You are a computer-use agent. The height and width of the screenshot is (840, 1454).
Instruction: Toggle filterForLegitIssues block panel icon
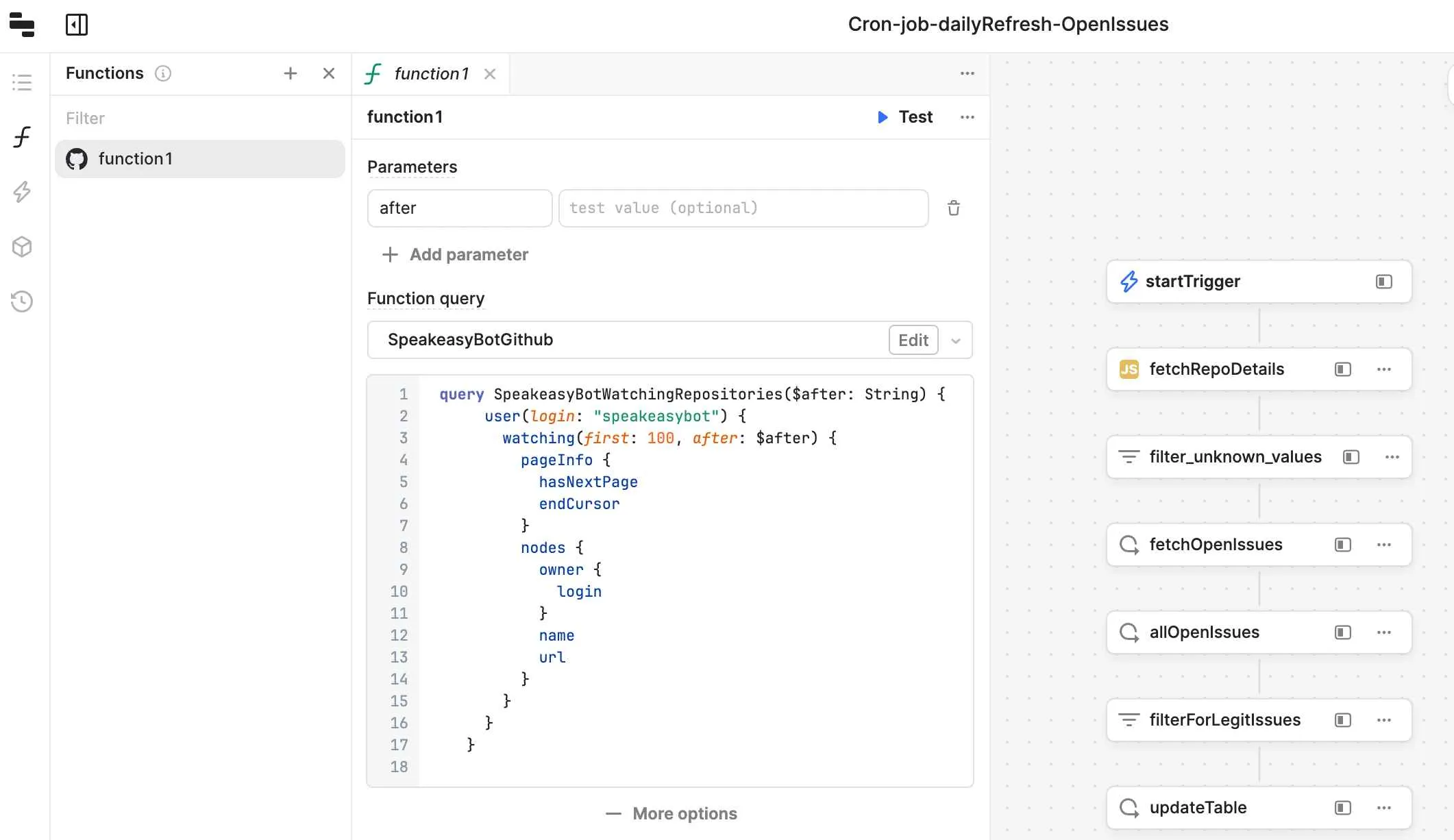(x=1343, y=720)
